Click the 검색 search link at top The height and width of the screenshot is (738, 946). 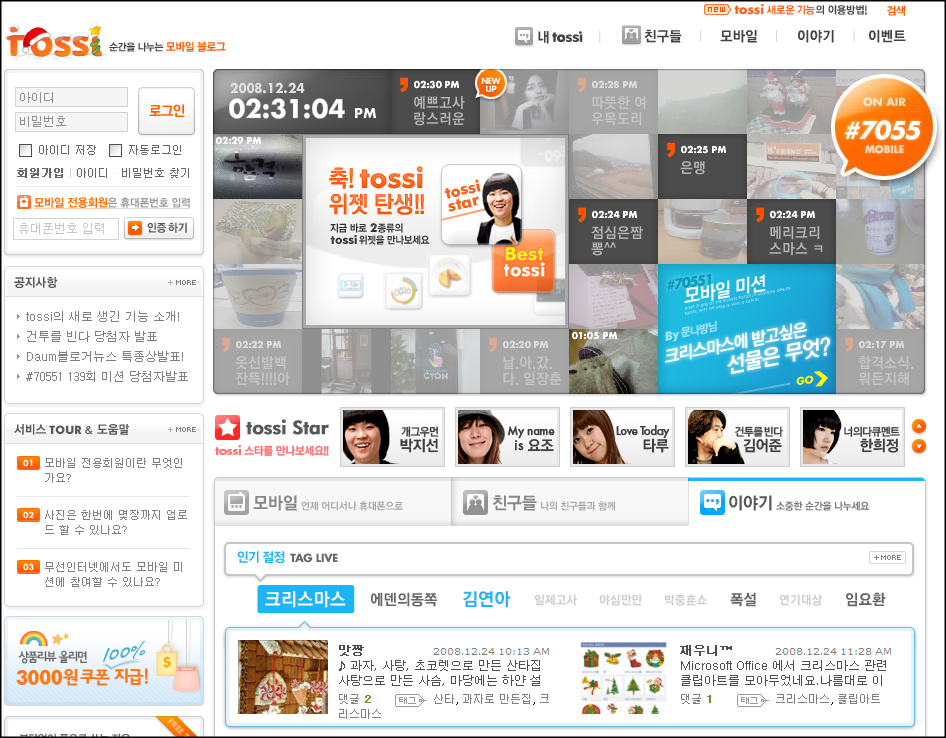pos(896,10)
